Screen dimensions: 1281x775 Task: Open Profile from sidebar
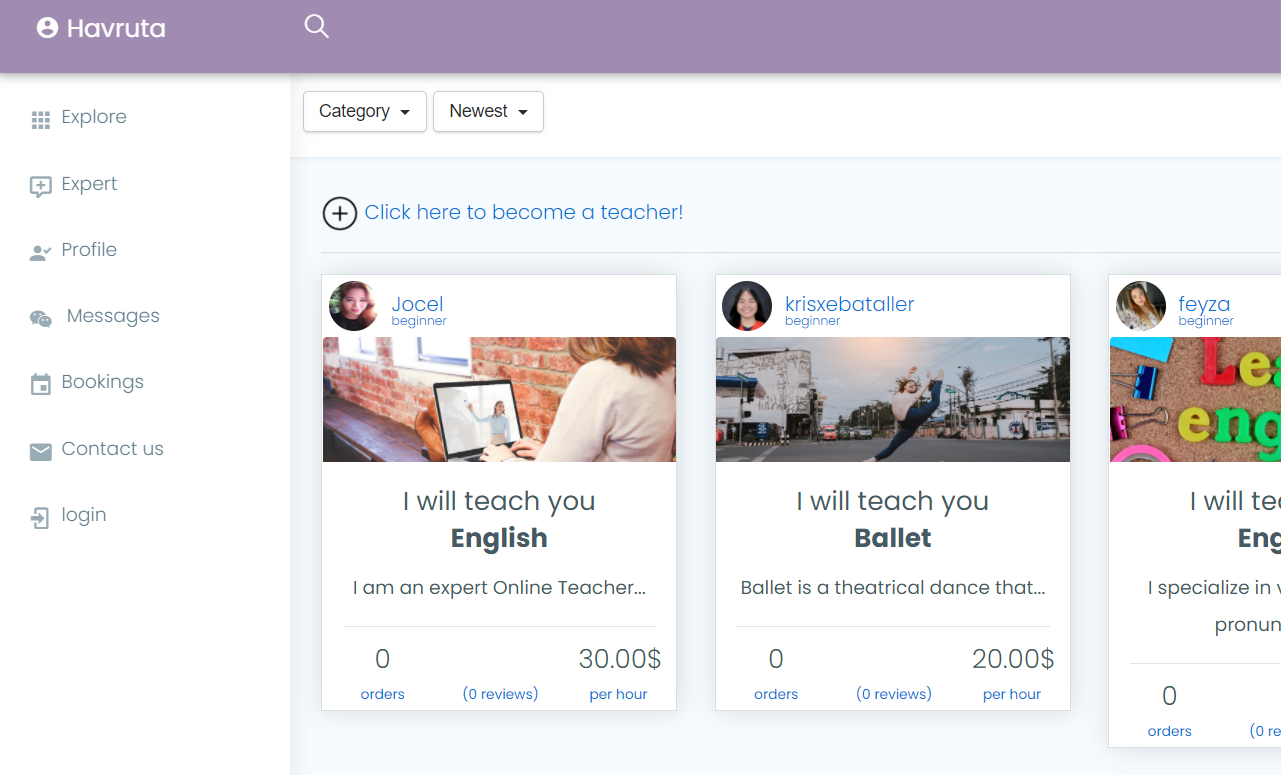pyautogui.click(x=89, y=250)
